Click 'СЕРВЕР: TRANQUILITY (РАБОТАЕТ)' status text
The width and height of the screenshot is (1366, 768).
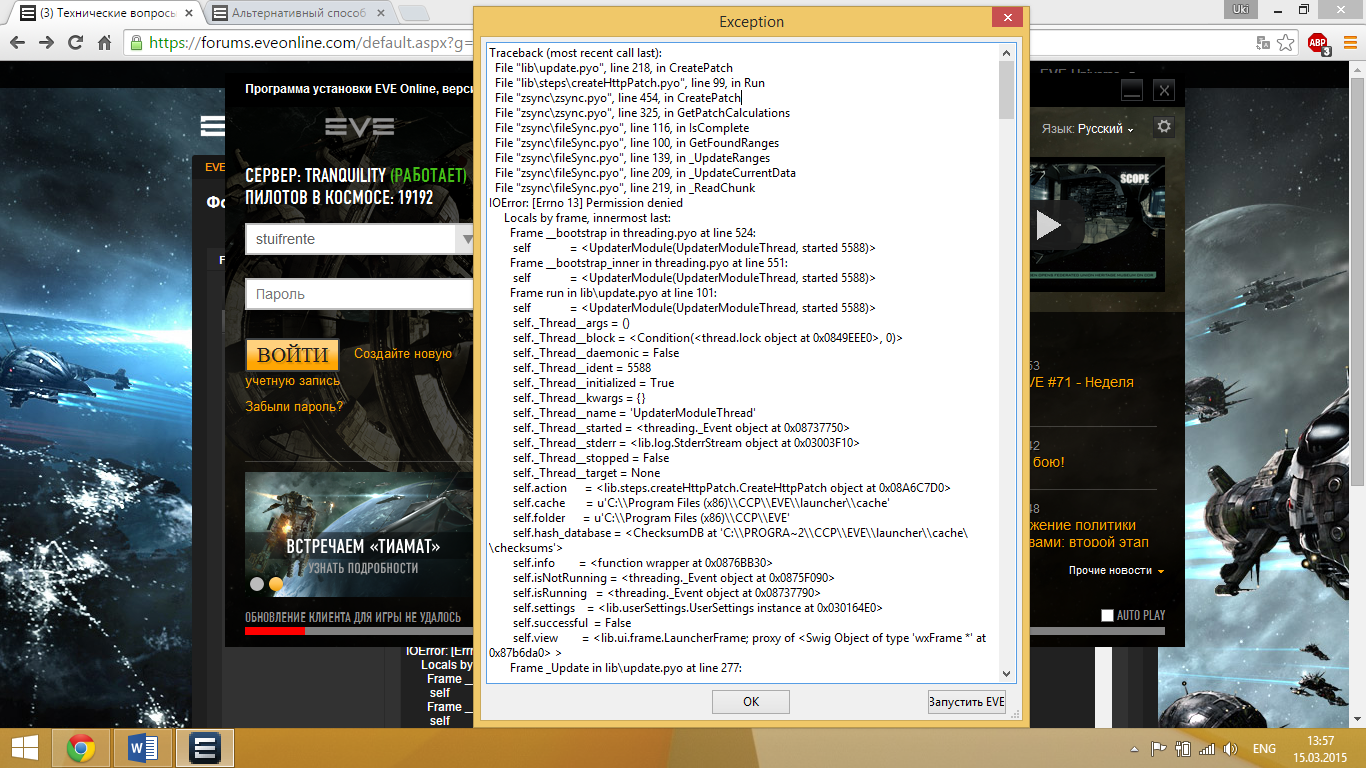[356, 176]
